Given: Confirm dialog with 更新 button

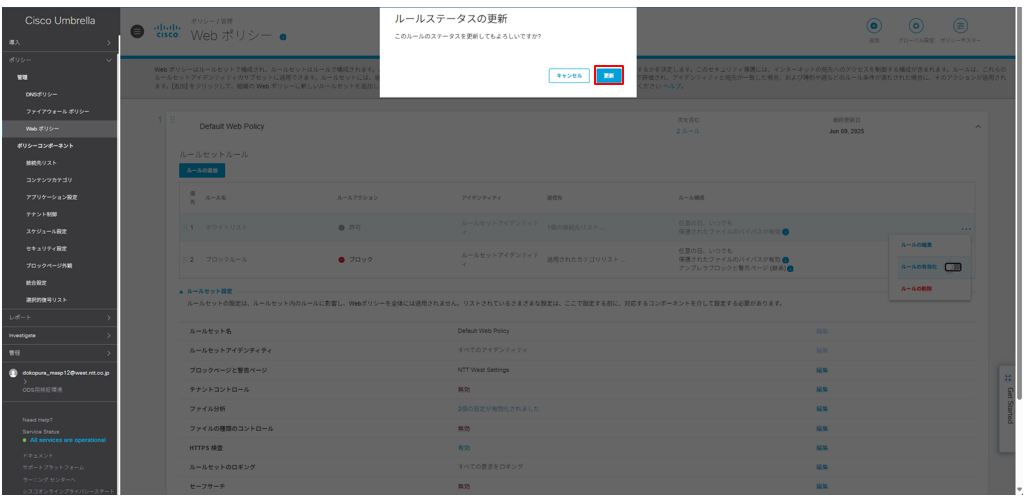Looking at the screenshot, I should (609, 76).
